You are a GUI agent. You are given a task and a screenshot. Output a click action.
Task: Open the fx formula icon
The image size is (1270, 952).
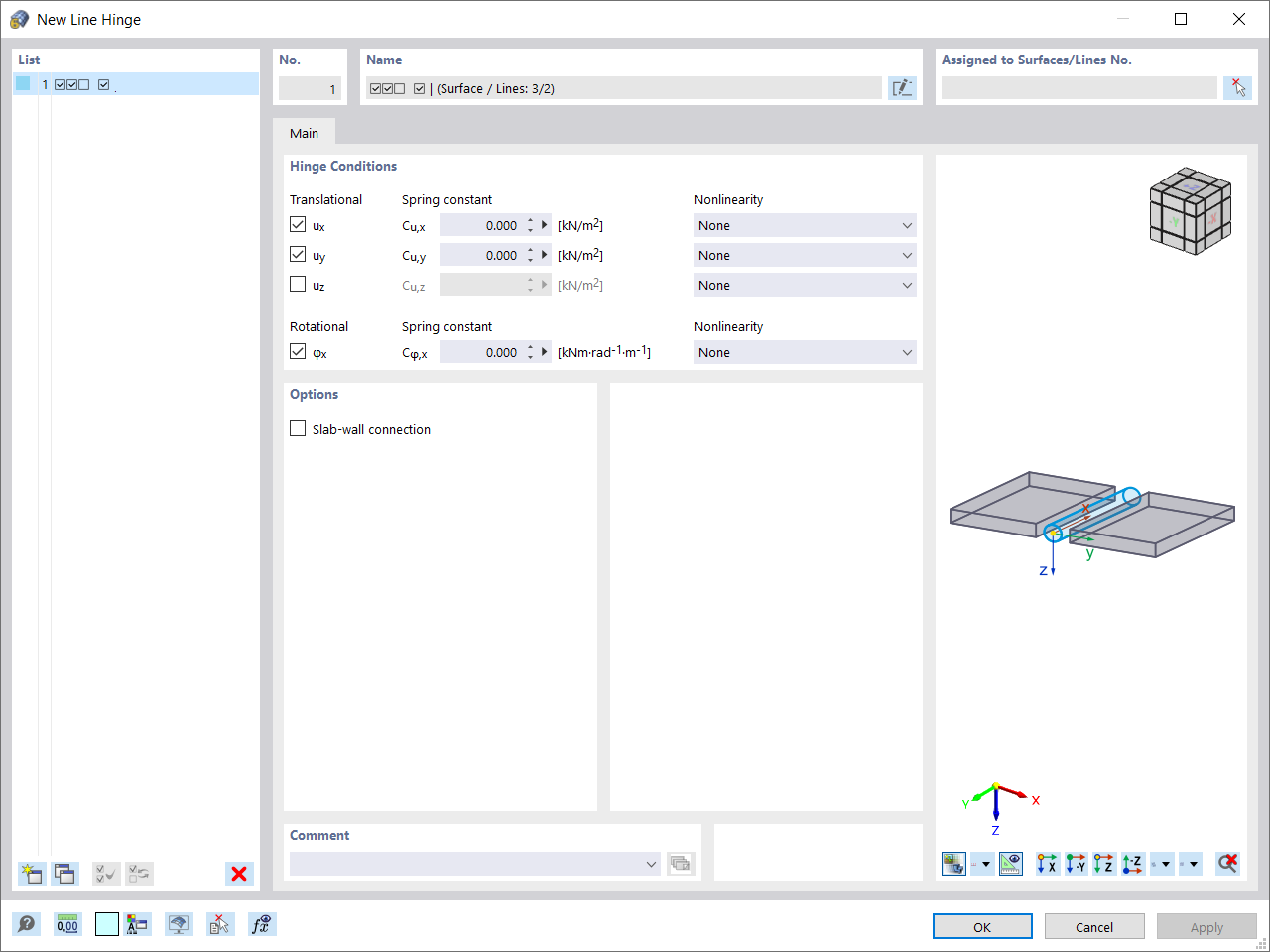pos(262,924)
